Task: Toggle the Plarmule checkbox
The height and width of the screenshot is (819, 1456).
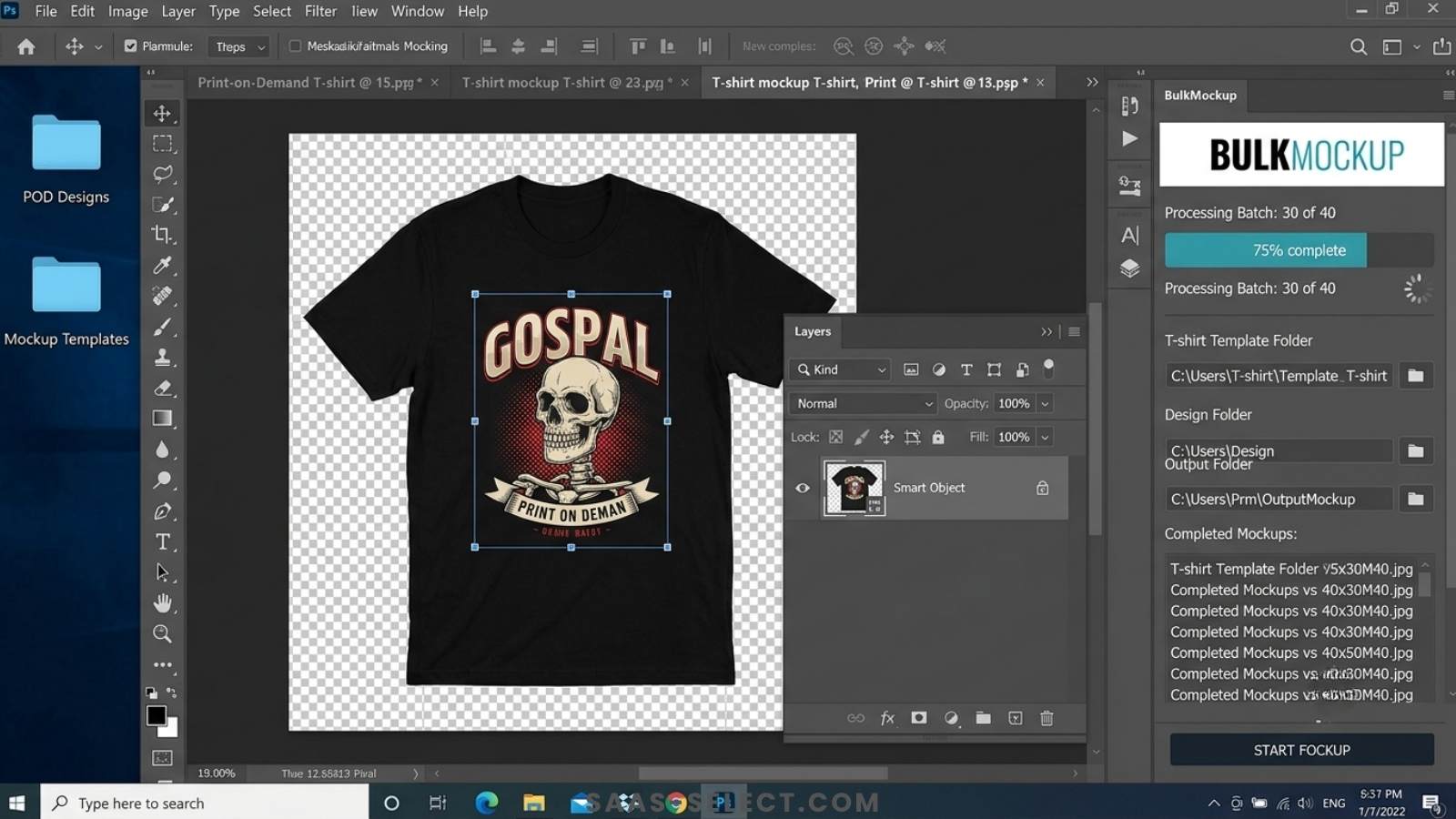Action: pyautogui.click(x=130, y=46)
